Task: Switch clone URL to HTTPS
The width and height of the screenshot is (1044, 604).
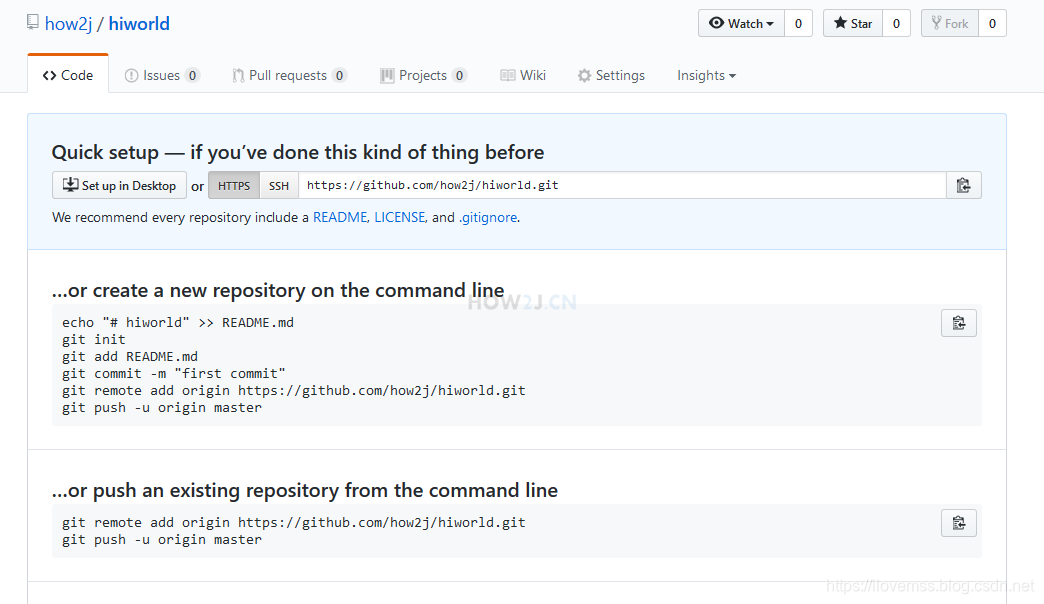Action: click(x=233, y=185)
